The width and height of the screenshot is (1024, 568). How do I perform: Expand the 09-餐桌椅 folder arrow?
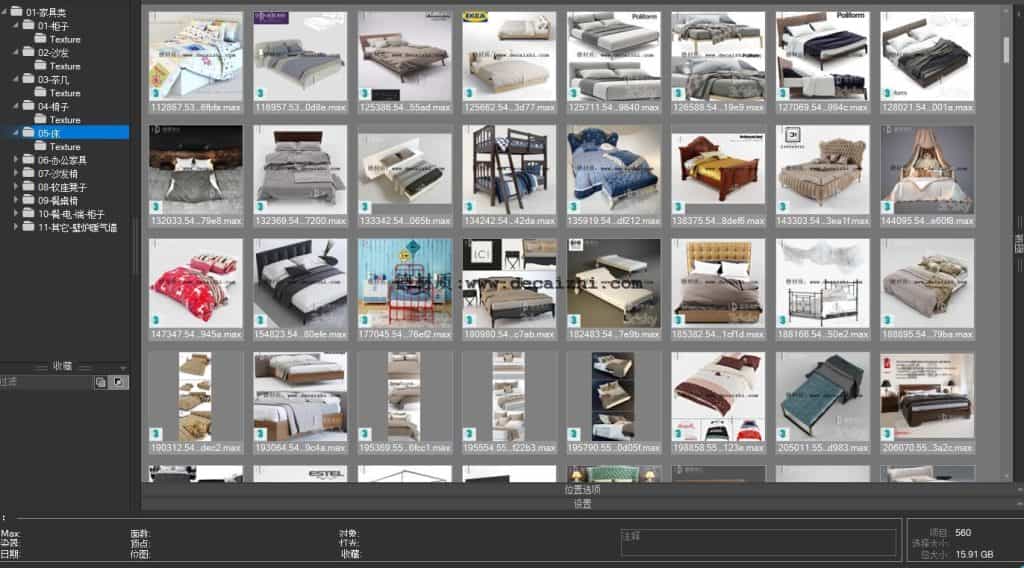point(16,200)
